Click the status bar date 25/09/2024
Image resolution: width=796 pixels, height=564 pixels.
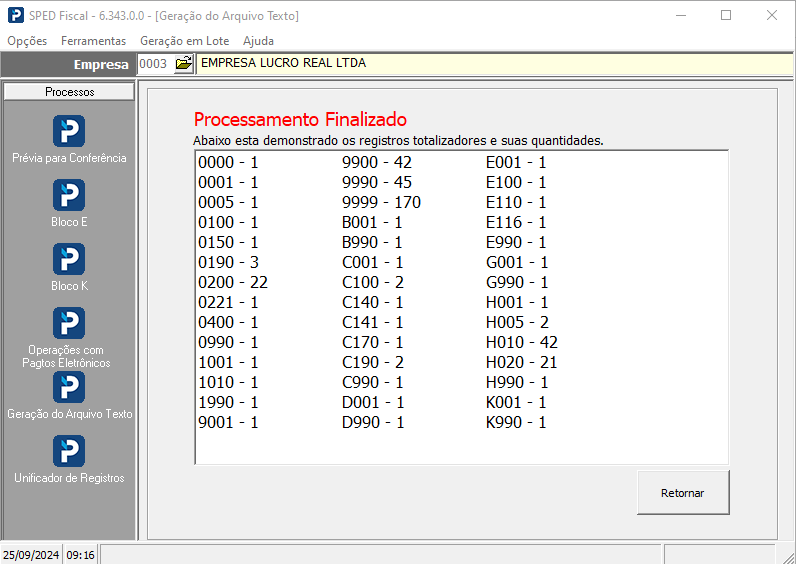click(x=31, y=555)
